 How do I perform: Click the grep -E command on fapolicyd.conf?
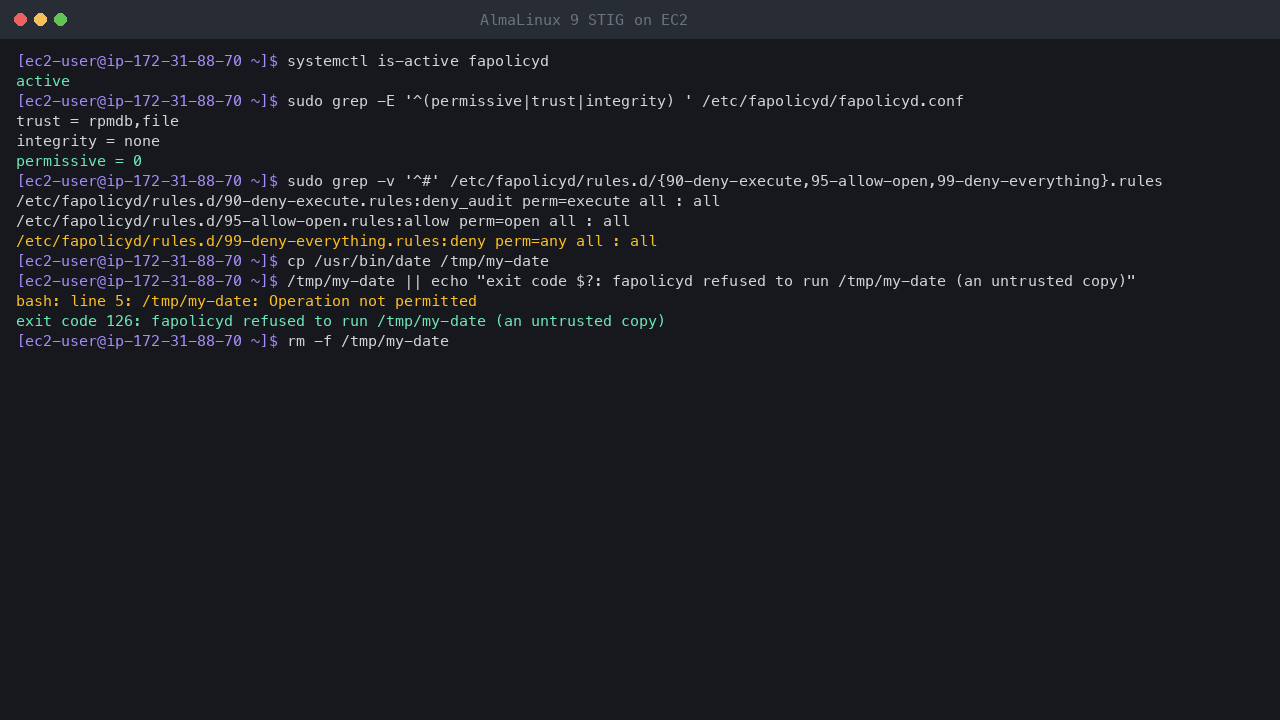click(x=625, y=101)
